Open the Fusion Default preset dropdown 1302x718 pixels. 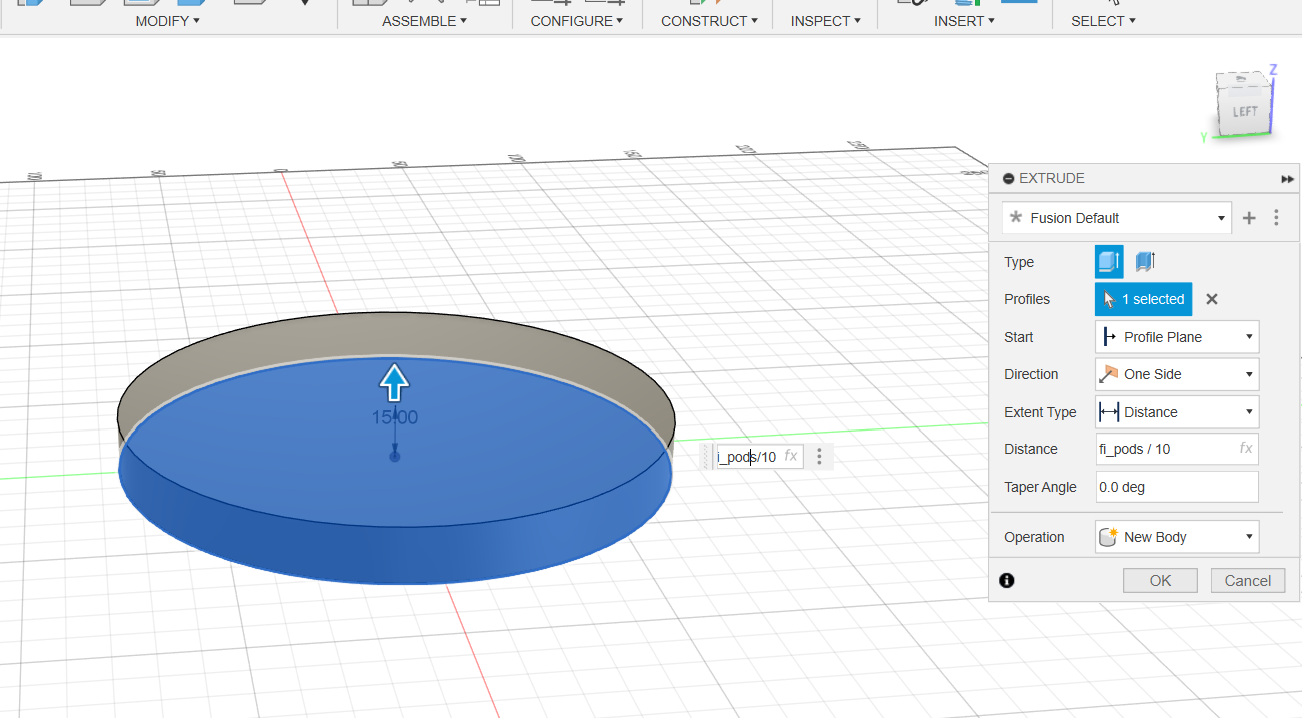pyautogui.click(x=1117, y=218)
